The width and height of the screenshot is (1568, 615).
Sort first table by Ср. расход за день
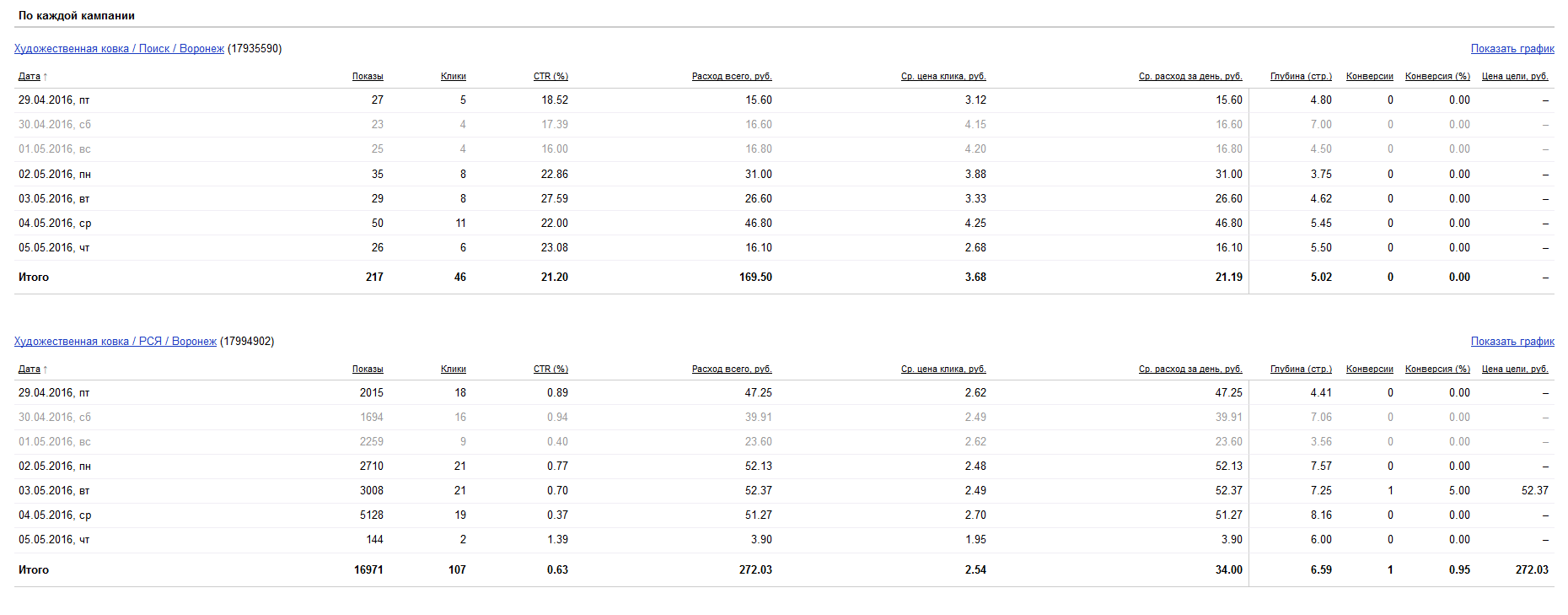click(1190, 77)
